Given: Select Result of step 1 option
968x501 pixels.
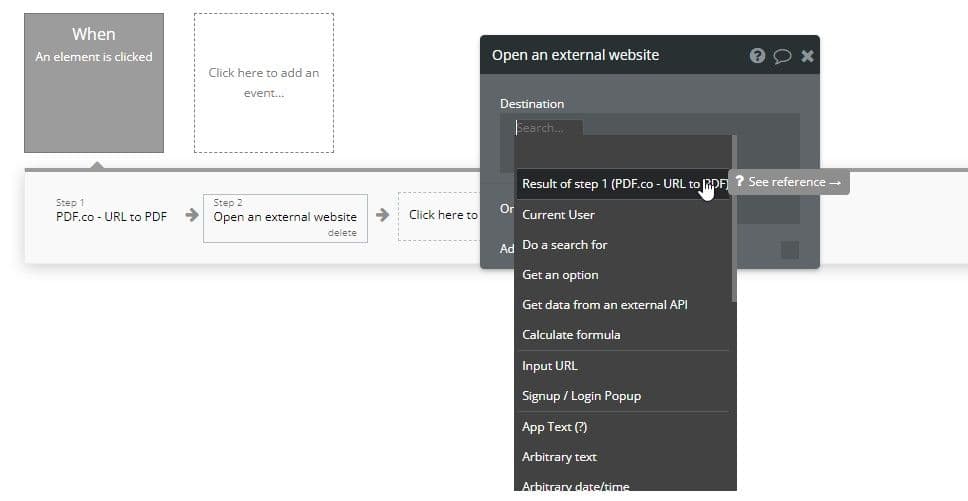Looking at the screenshot, I should pos(620,184).
